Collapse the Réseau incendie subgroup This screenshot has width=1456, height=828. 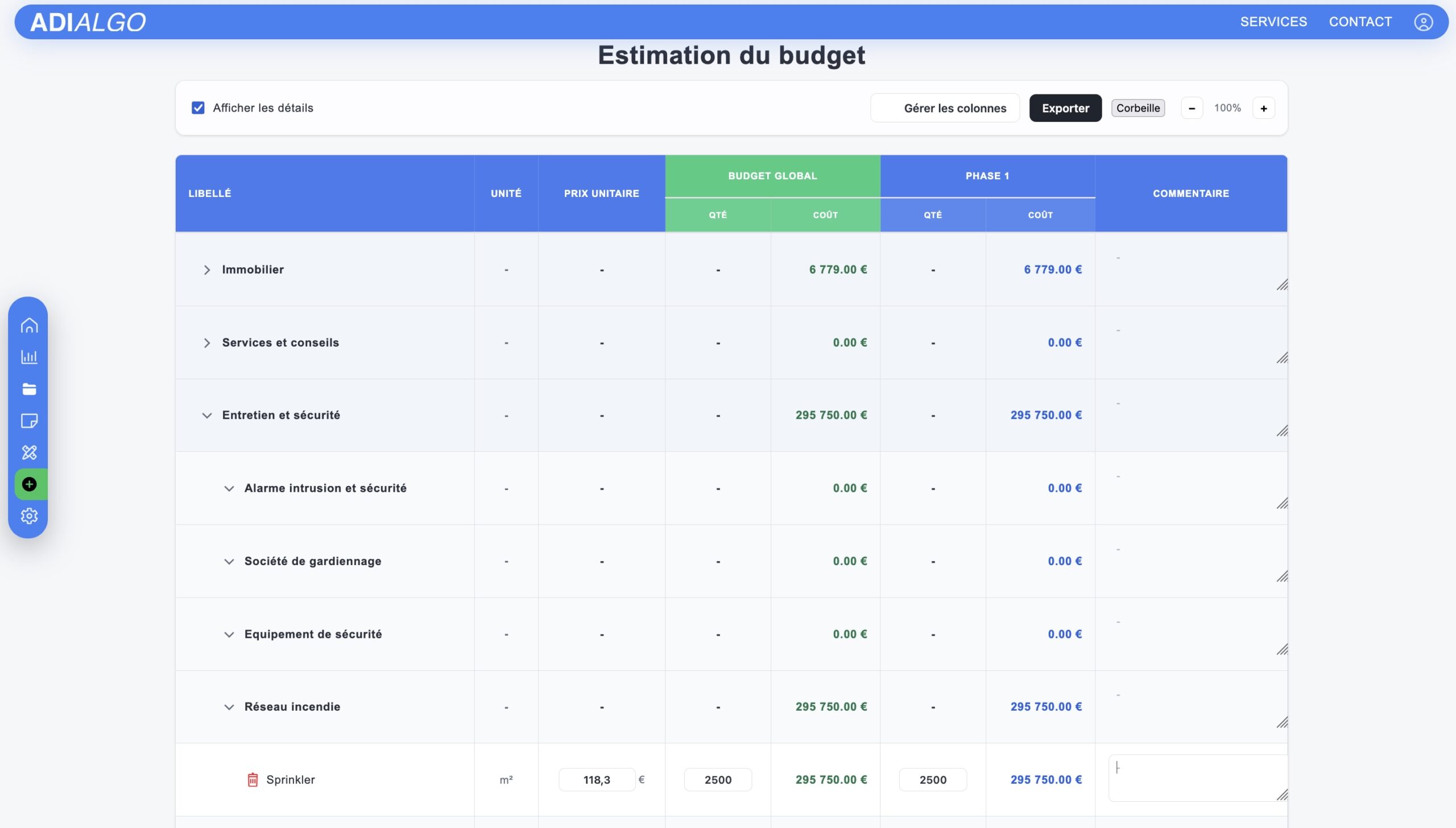click(x=229, y=707)
